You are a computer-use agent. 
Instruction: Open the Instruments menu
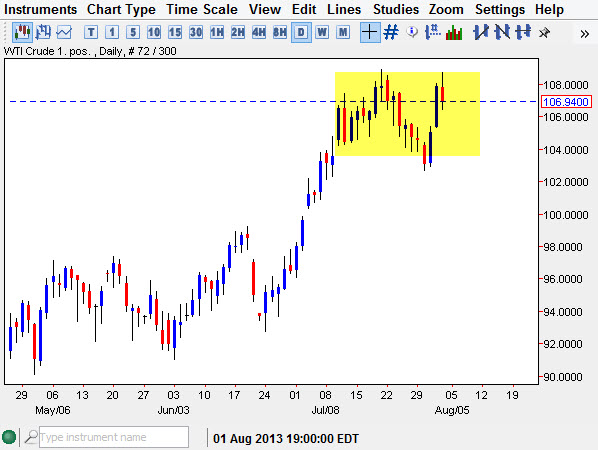click(x=40, y=10)
